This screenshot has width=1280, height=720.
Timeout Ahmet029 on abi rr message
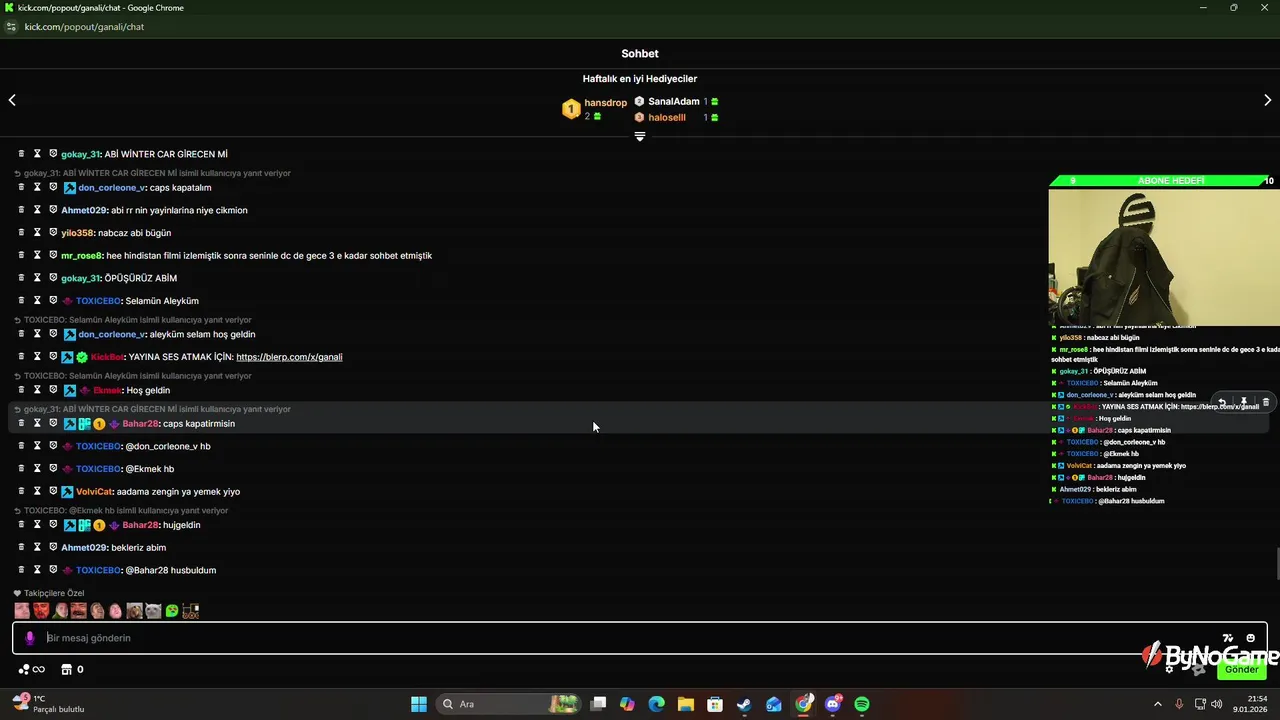pos(37,210)
